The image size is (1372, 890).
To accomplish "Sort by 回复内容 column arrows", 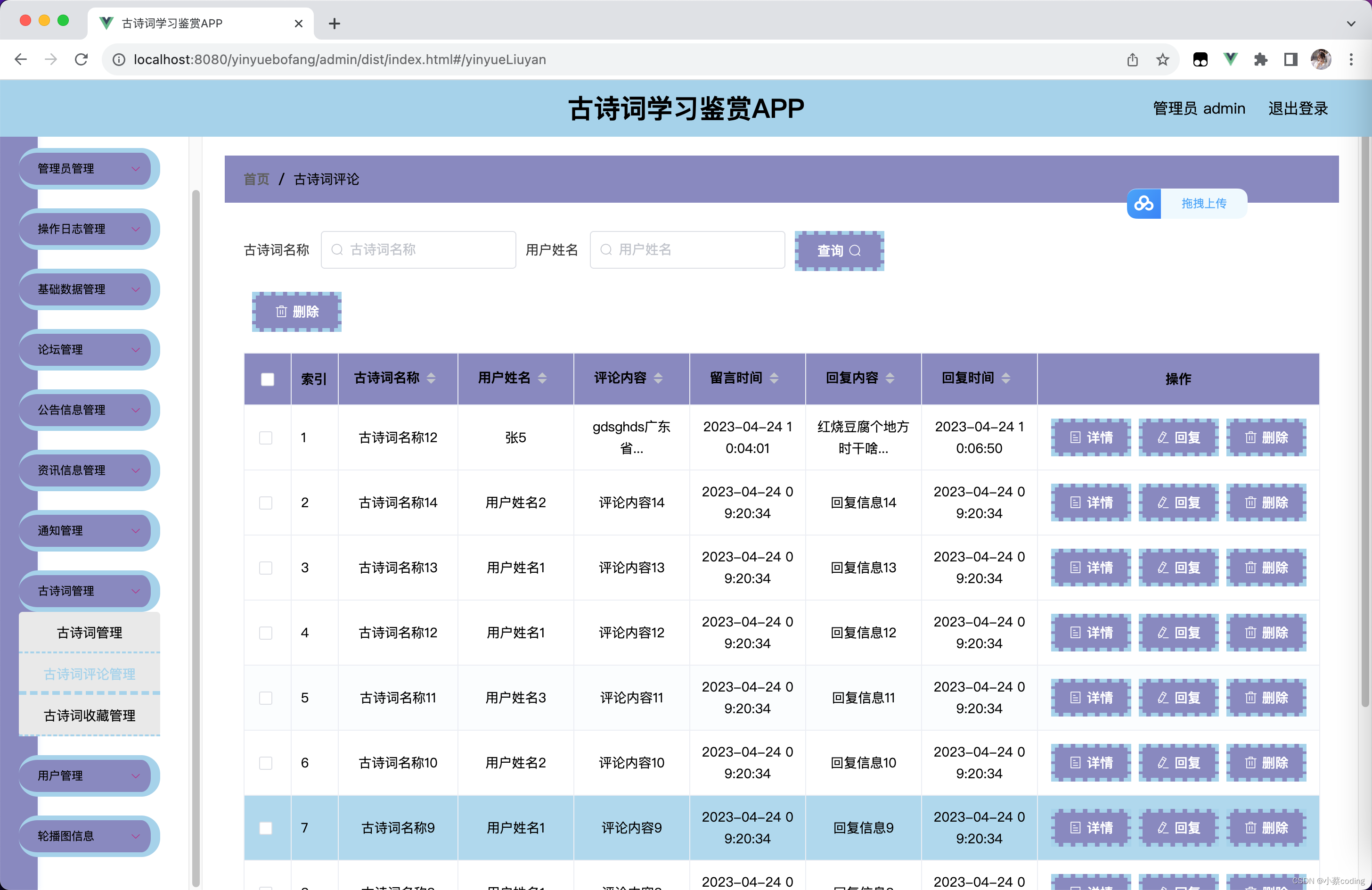I will 890,379.
